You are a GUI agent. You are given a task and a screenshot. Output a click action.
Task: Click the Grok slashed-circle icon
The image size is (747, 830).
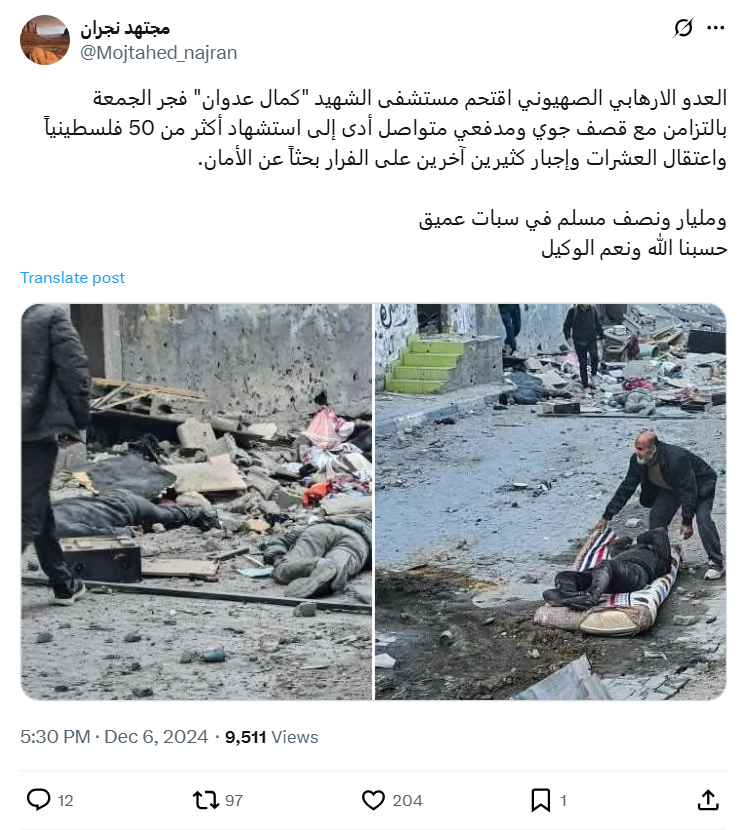(683, 28)
